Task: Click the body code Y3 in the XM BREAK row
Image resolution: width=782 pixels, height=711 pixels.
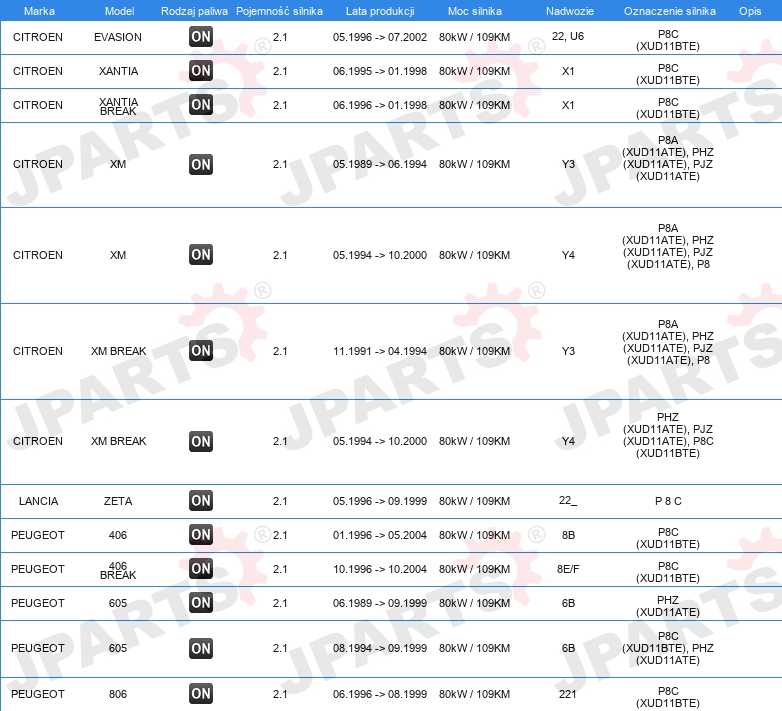Action: 569,351
